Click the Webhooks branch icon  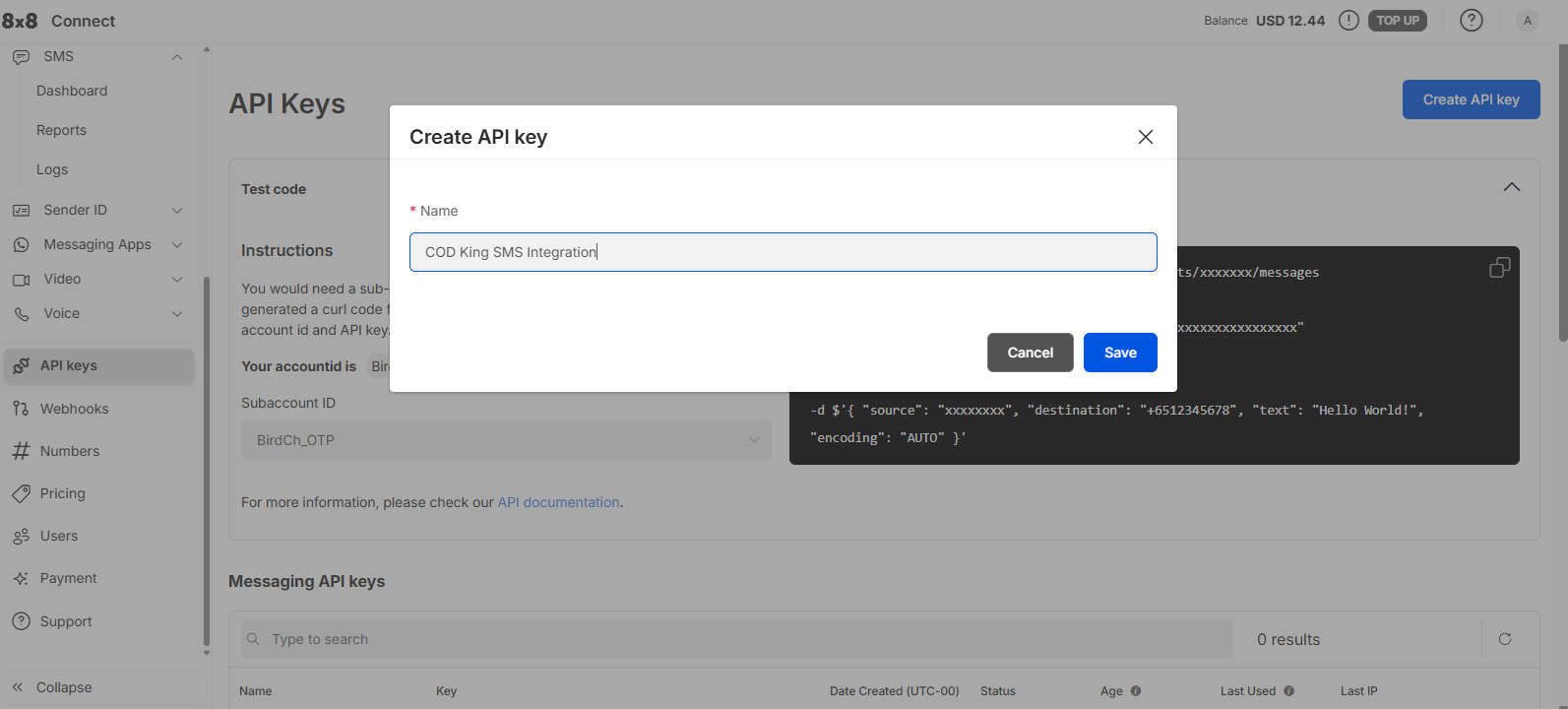click(x=21, y=409)
